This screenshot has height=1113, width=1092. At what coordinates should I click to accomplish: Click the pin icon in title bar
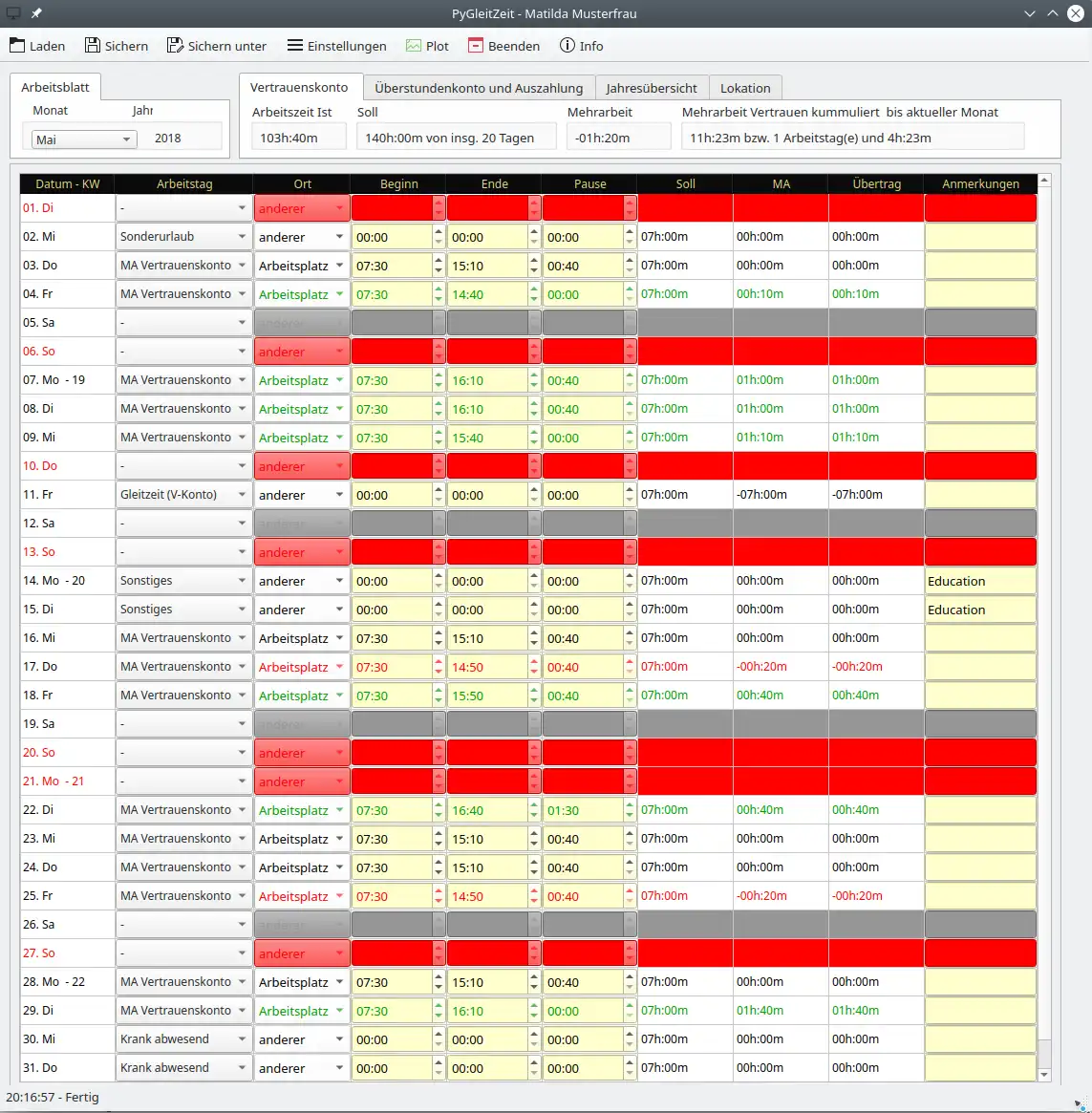point(37,12)
